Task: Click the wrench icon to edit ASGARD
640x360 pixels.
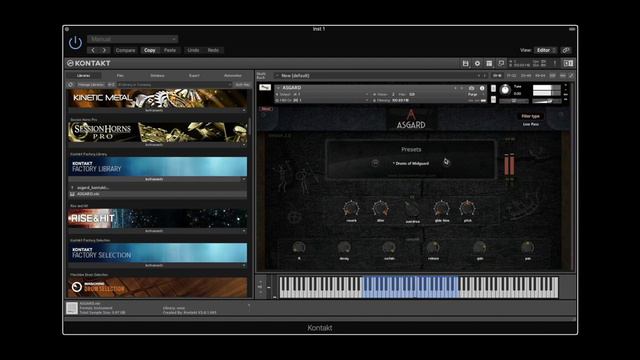Action: 265,87
